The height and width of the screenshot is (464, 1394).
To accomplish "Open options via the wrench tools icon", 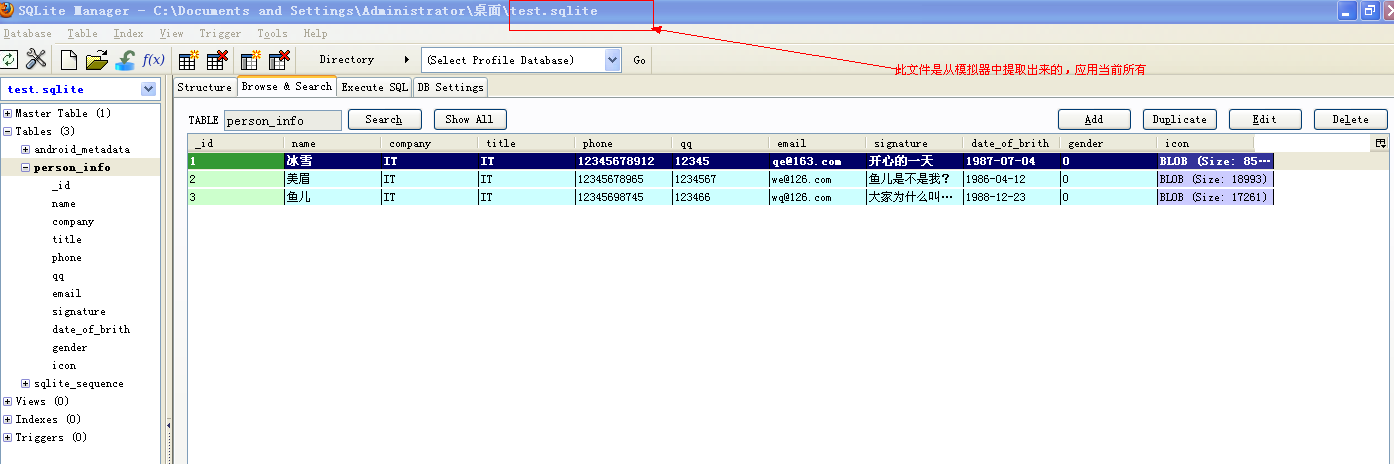I will [x=36, y=60].
